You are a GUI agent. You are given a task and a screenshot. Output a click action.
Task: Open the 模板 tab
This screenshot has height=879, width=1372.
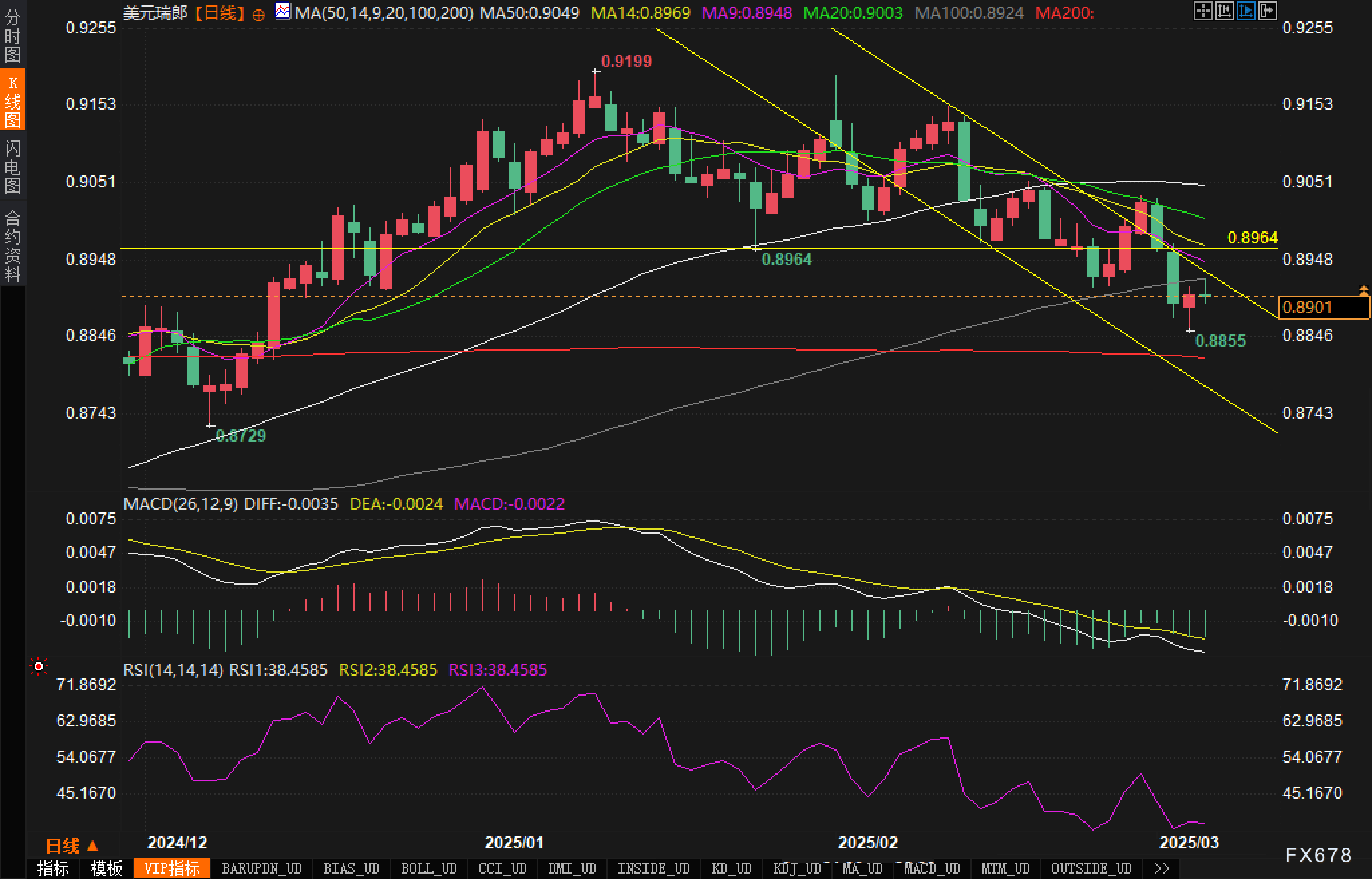tap(106, 868)
